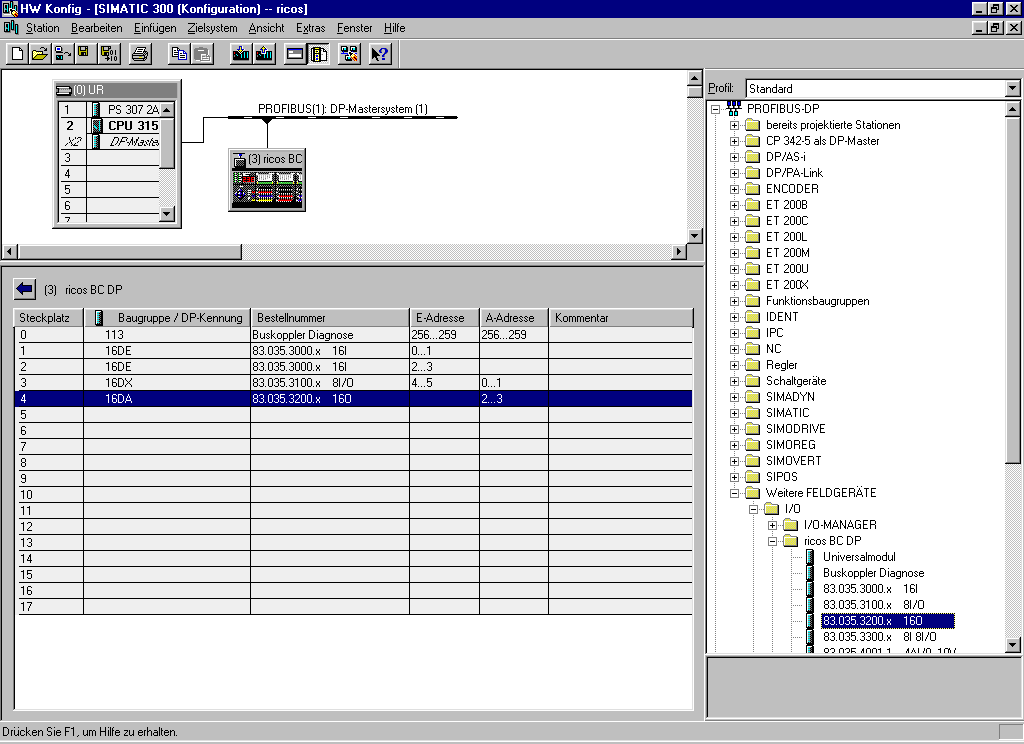Screen dimensions: 1024x744
Task: Open the Fenster menu
Action: tap(355, 28)
